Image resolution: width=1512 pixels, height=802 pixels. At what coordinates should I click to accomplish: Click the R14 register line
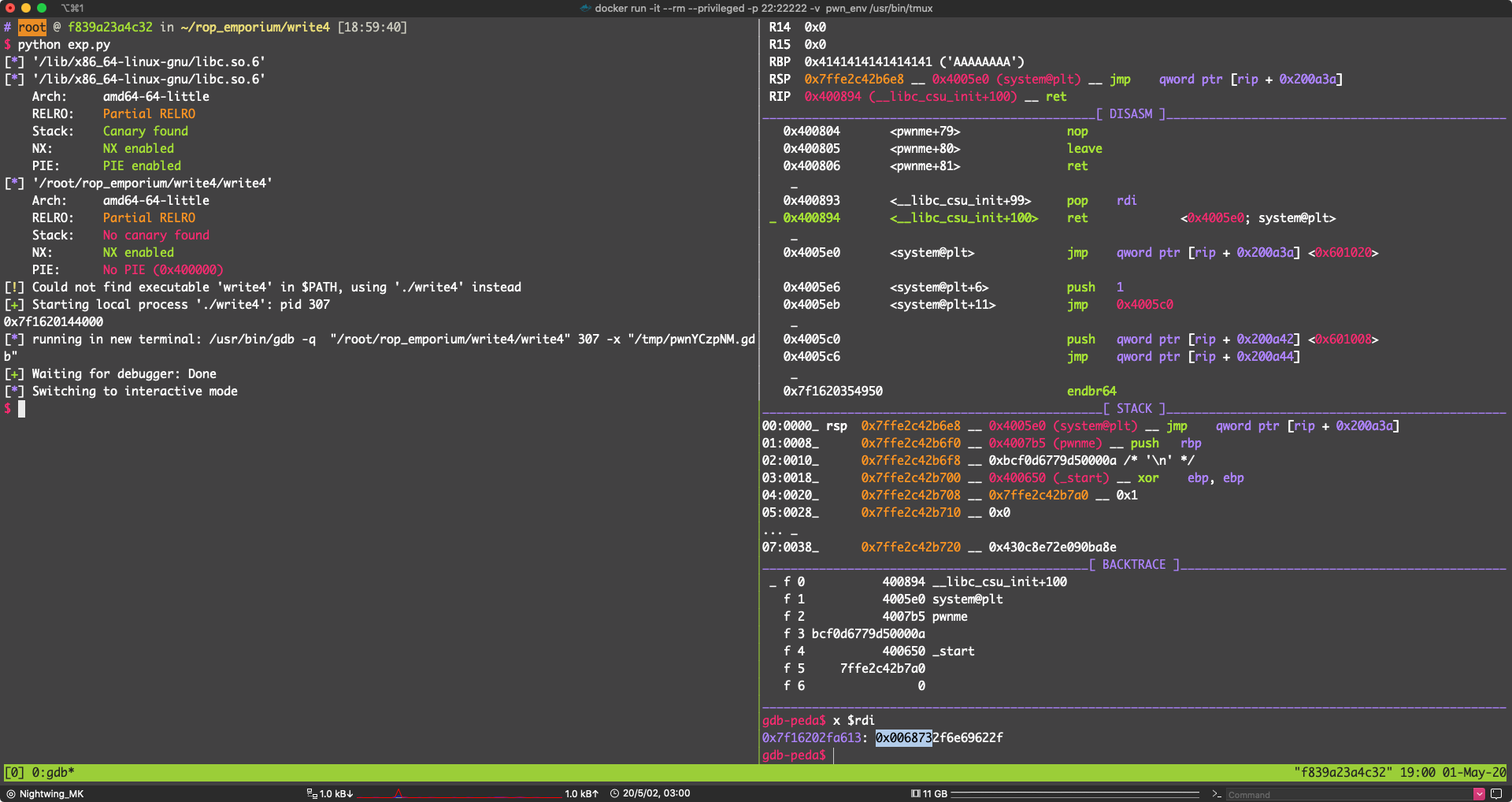coord(797,27)
